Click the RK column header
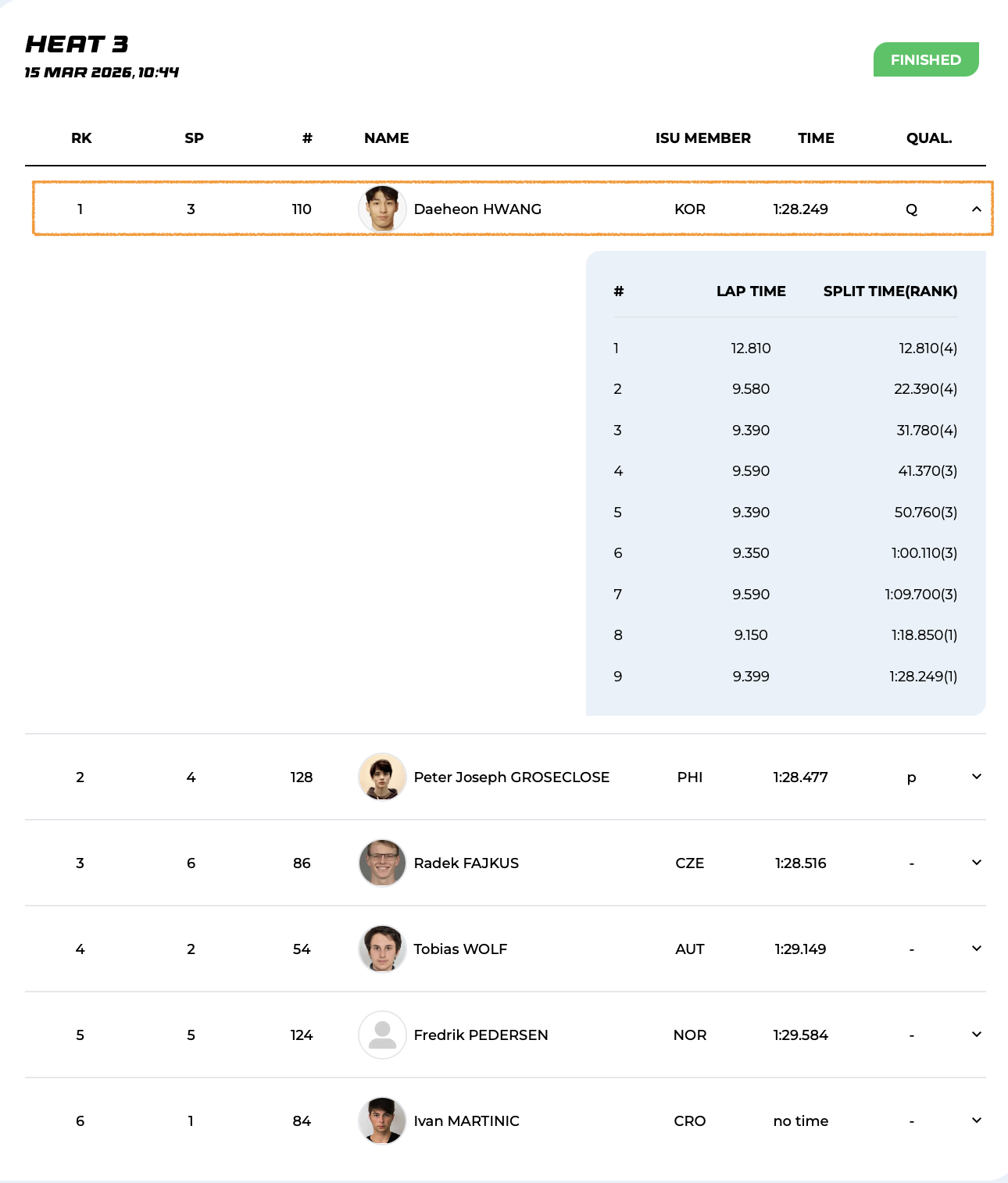1008x1183 pixels. pos(81,138)
